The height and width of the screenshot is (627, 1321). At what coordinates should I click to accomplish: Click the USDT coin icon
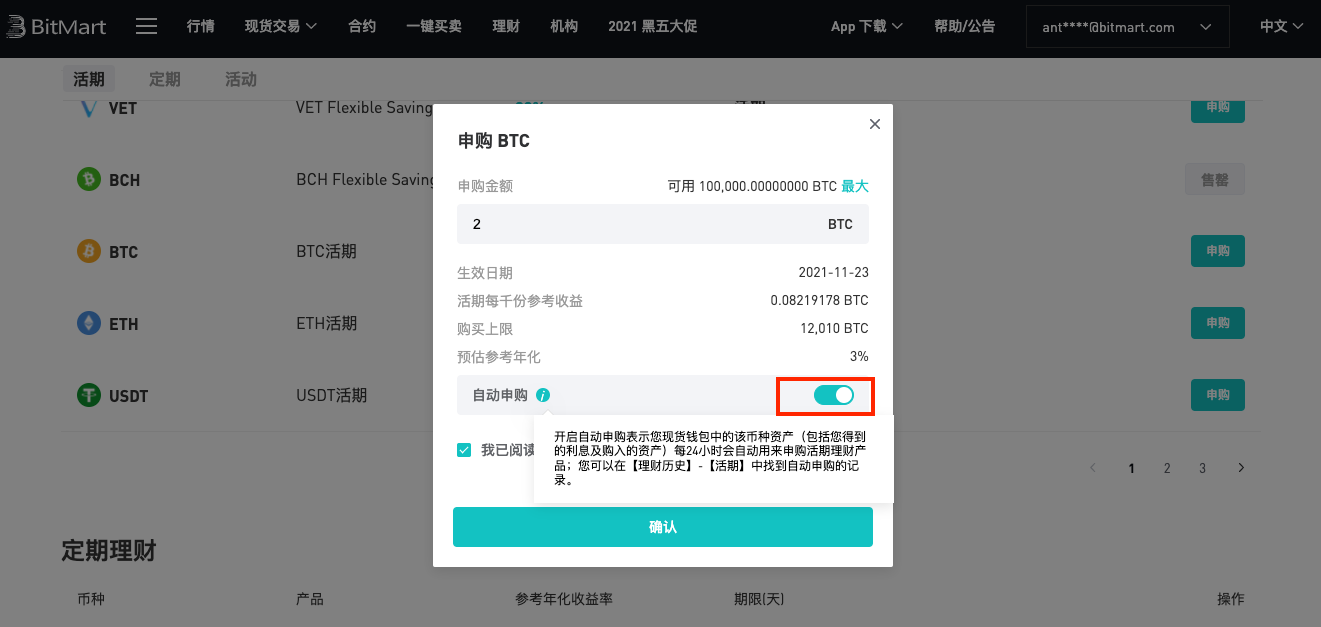(x=90, y=396)
